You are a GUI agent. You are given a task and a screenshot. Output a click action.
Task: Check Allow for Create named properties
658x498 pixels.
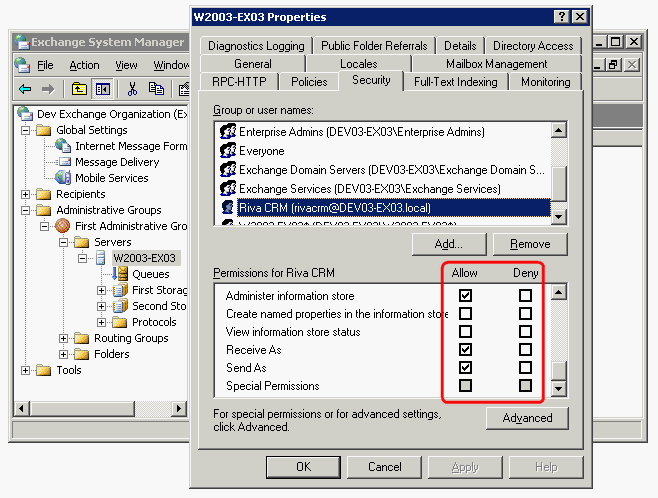pos(465,313)
